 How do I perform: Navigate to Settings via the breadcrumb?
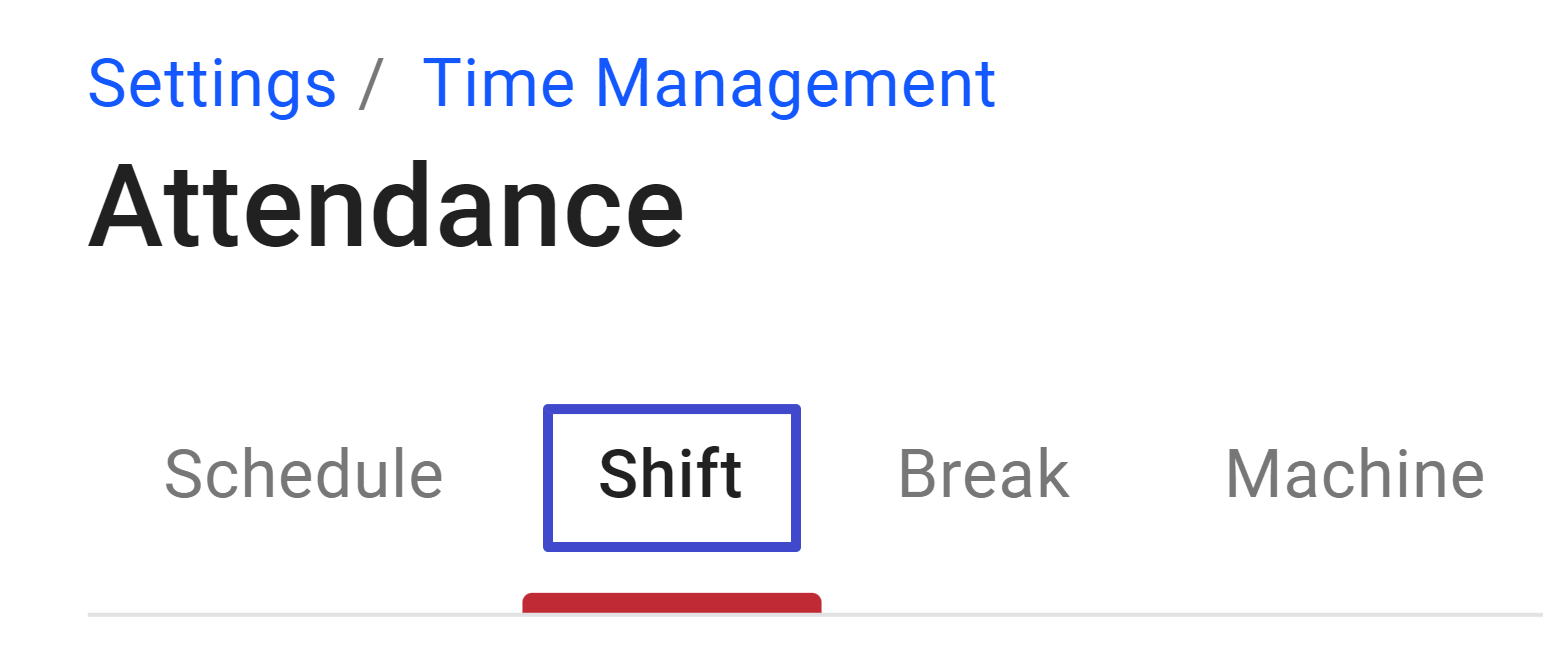(212, 84)
